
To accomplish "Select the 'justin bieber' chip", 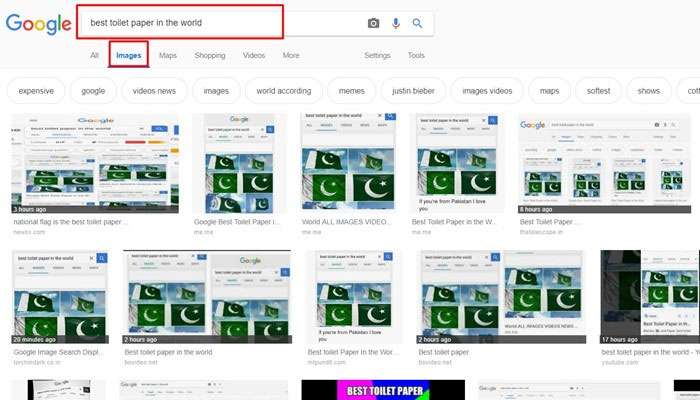I will 413,91.
